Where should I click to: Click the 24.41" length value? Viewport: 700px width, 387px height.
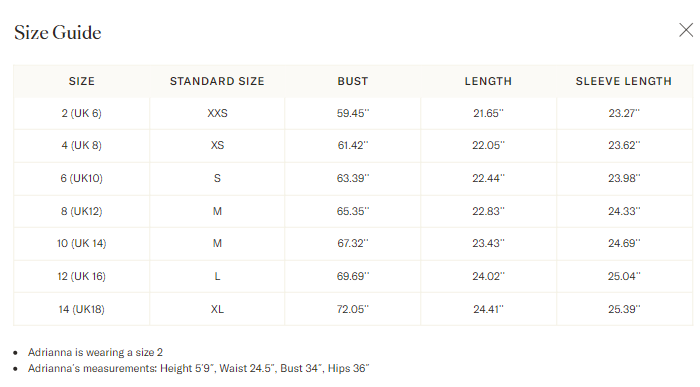[488, 309]
